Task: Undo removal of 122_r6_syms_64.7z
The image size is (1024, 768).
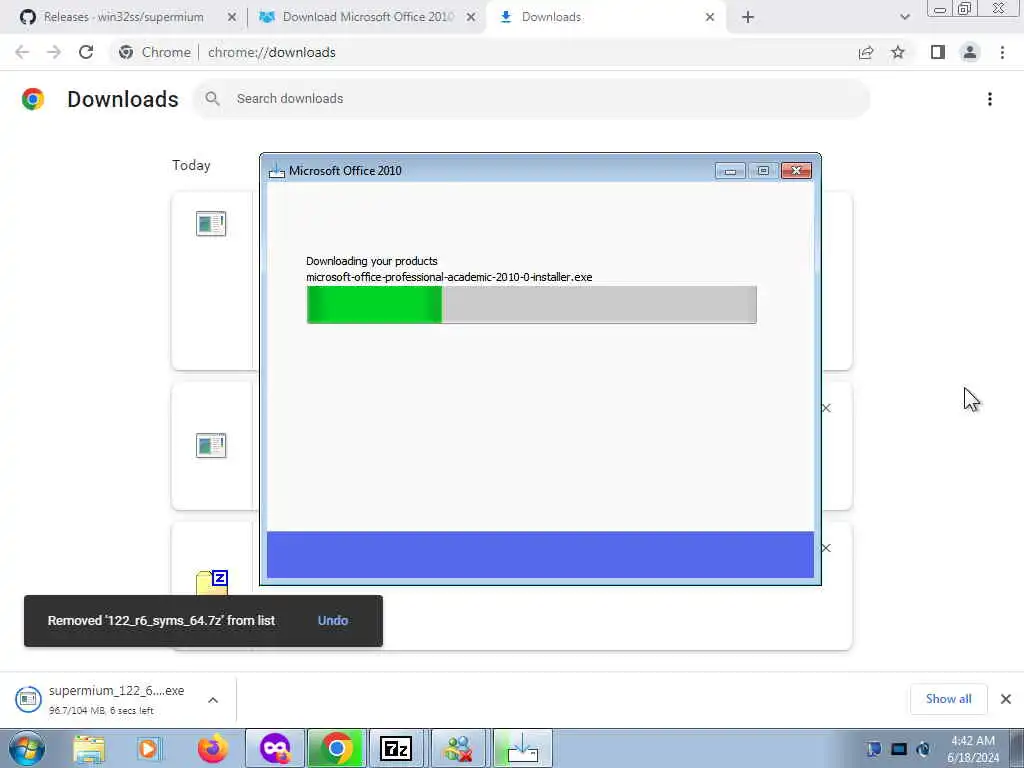Action: click(x=332, y=620)
